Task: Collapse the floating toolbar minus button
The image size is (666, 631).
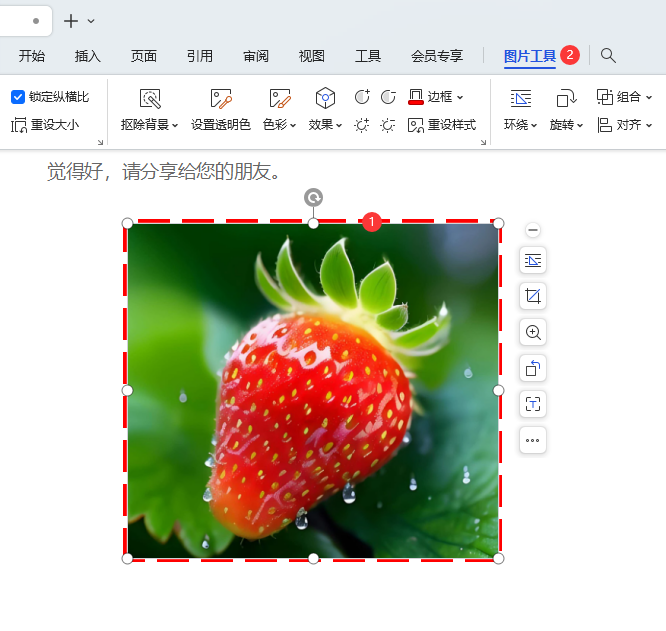Action: (533, 230)
